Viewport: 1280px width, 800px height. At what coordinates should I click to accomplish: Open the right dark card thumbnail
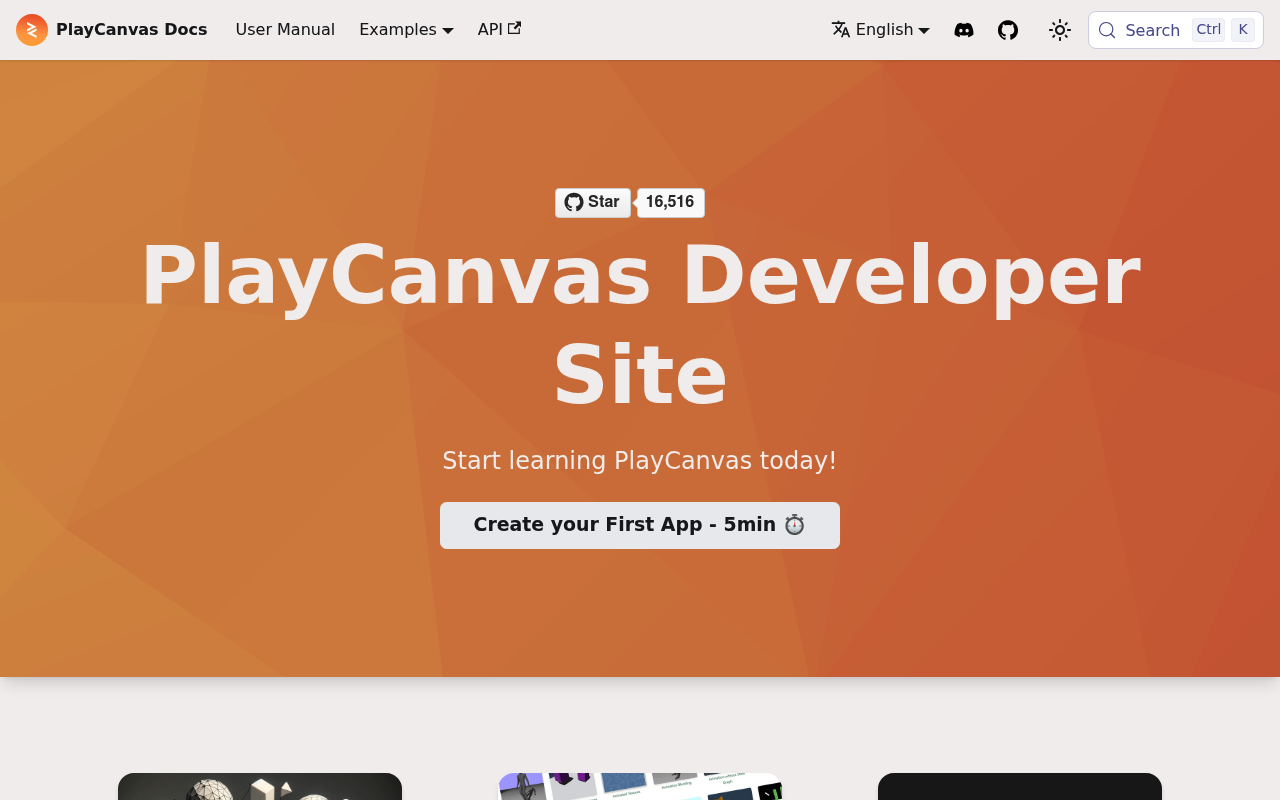pyautogui.click(x=1020, y=787)
